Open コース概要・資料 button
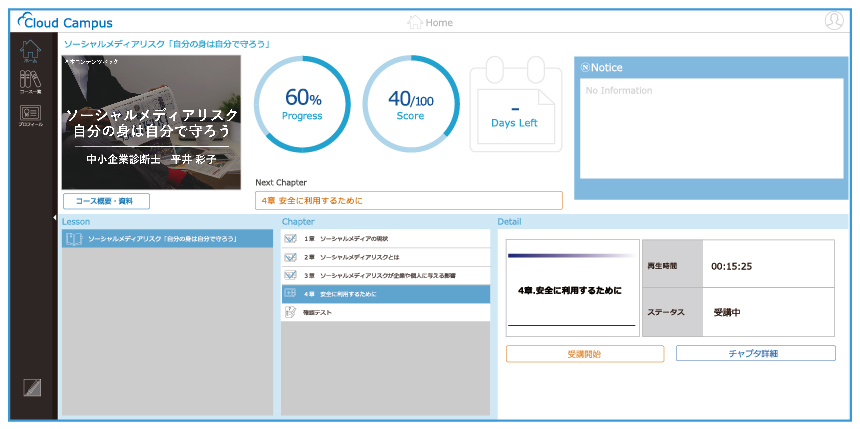The height and width of the screenshot is (429, 860). coord(106,201)
